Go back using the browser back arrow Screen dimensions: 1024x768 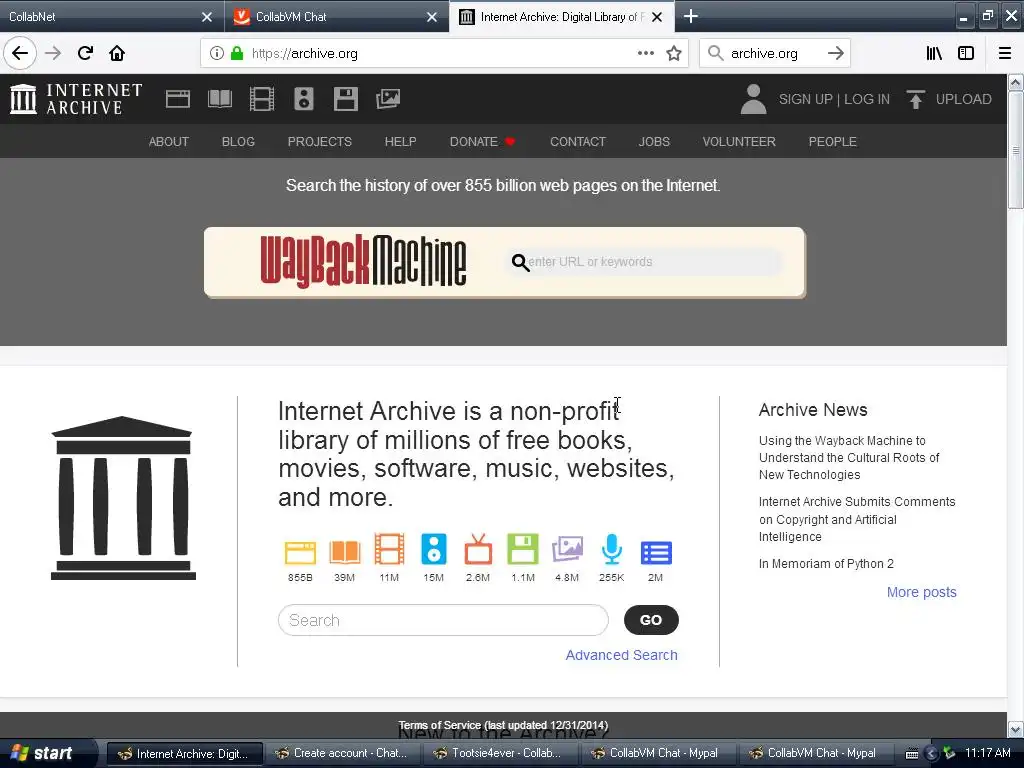tap(20, 53)
